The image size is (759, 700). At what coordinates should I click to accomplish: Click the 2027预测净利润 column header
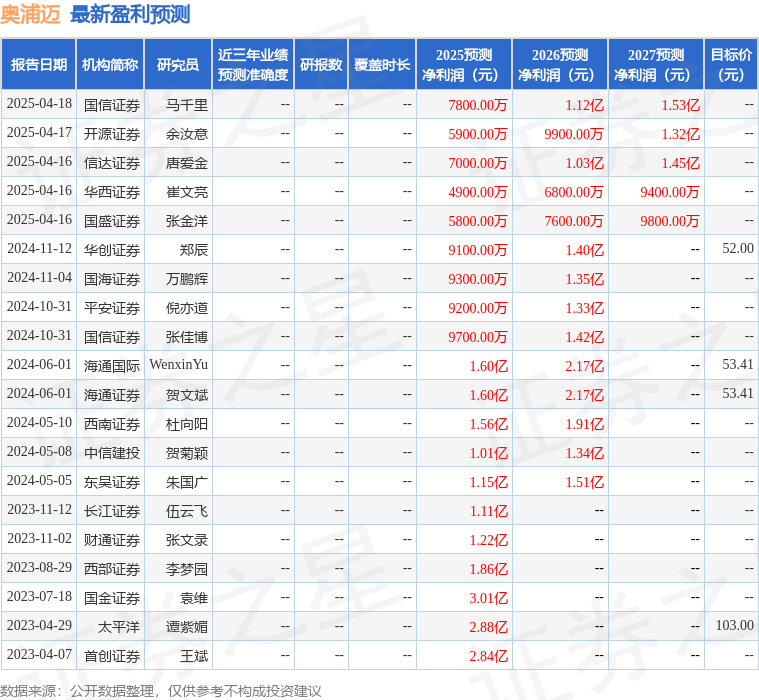pos(656,64)
